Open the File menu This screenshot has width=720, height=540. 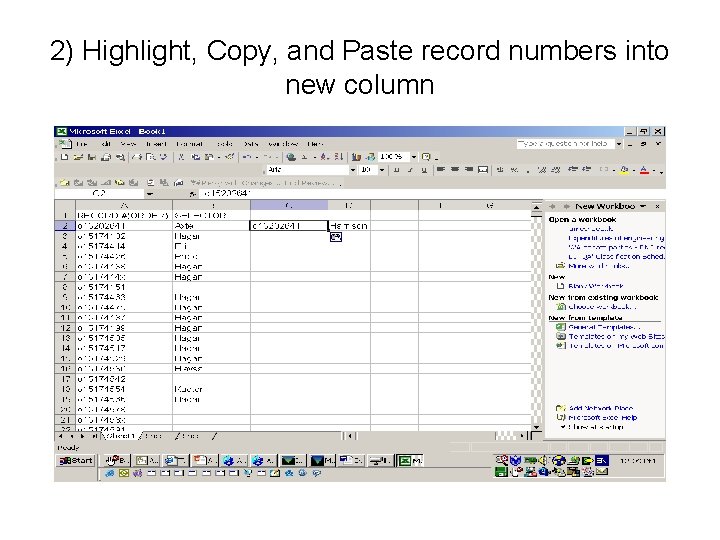(82, 144)
